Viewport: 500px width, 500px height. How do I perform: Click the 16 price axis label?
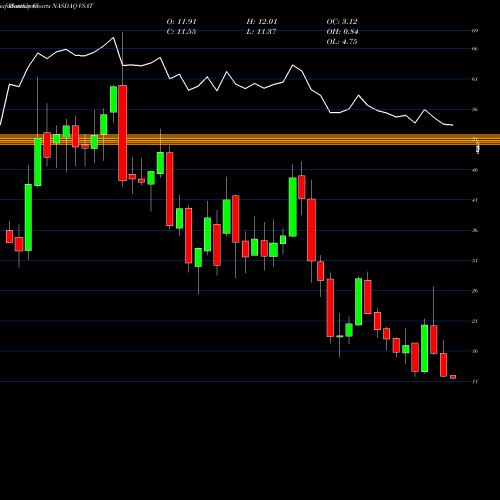[x=475, y=351]
